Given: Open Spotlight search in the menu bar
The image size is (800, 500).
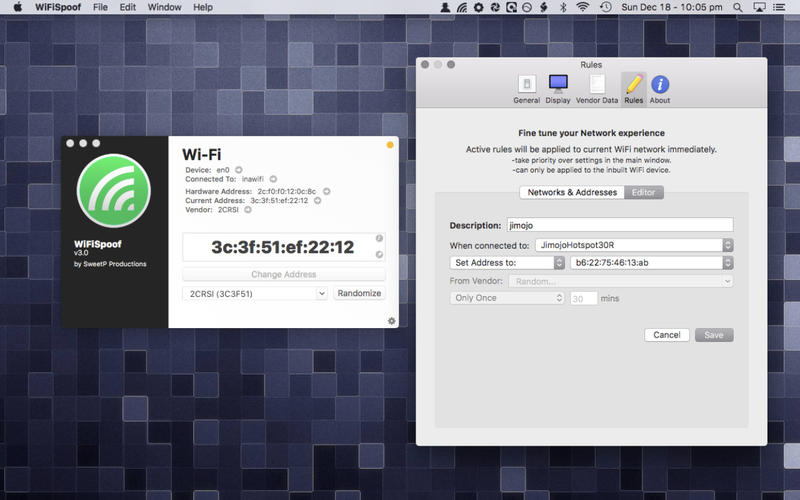Looking at the screenshot, I should (737, 7).
